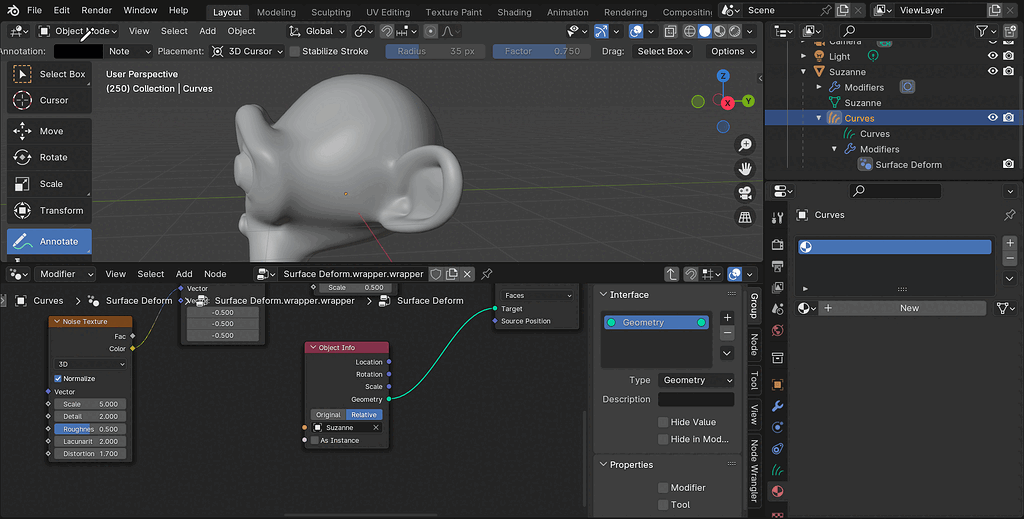Select solid viewport shading mode

click(x=705, y=31)
